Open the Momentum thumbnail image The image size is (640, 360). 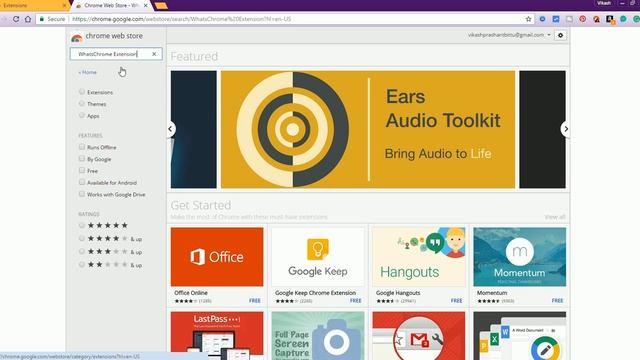click(520, 257)
